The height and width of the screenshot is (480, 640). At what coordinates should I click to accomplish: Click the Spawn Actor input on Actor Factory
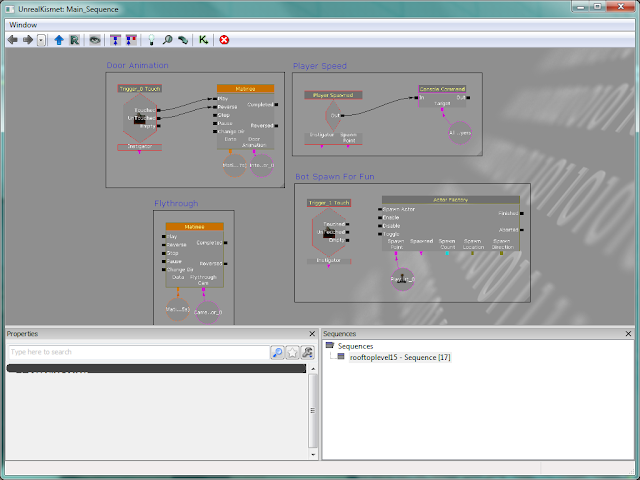(x=380, y=209)
